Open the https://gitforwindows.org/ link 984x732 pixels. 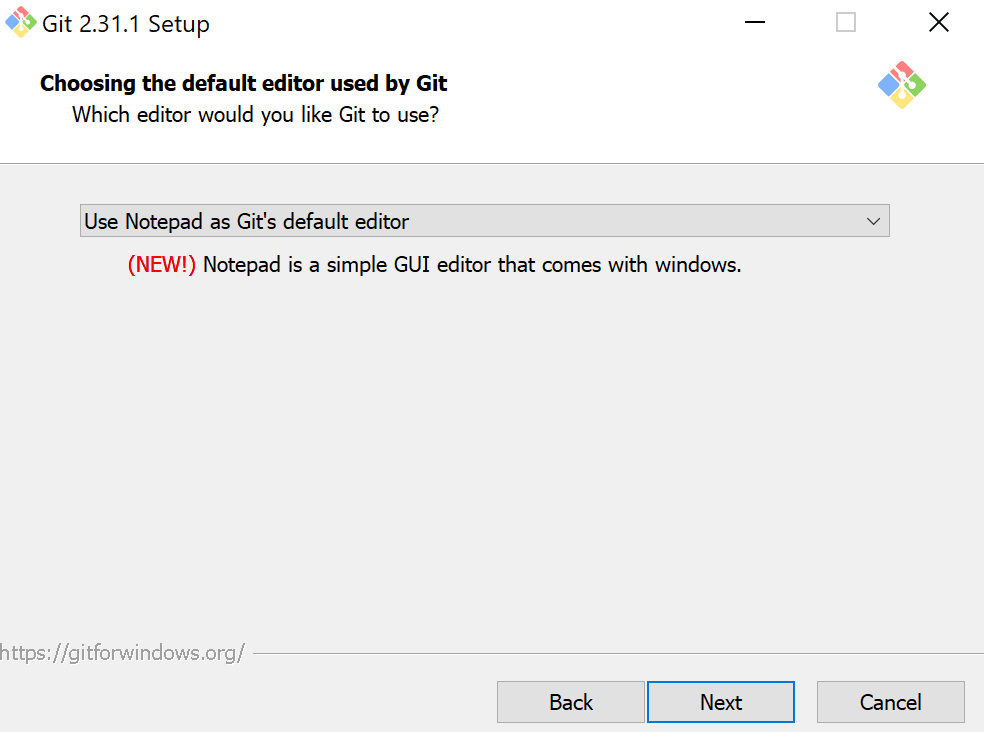[122, 653]
